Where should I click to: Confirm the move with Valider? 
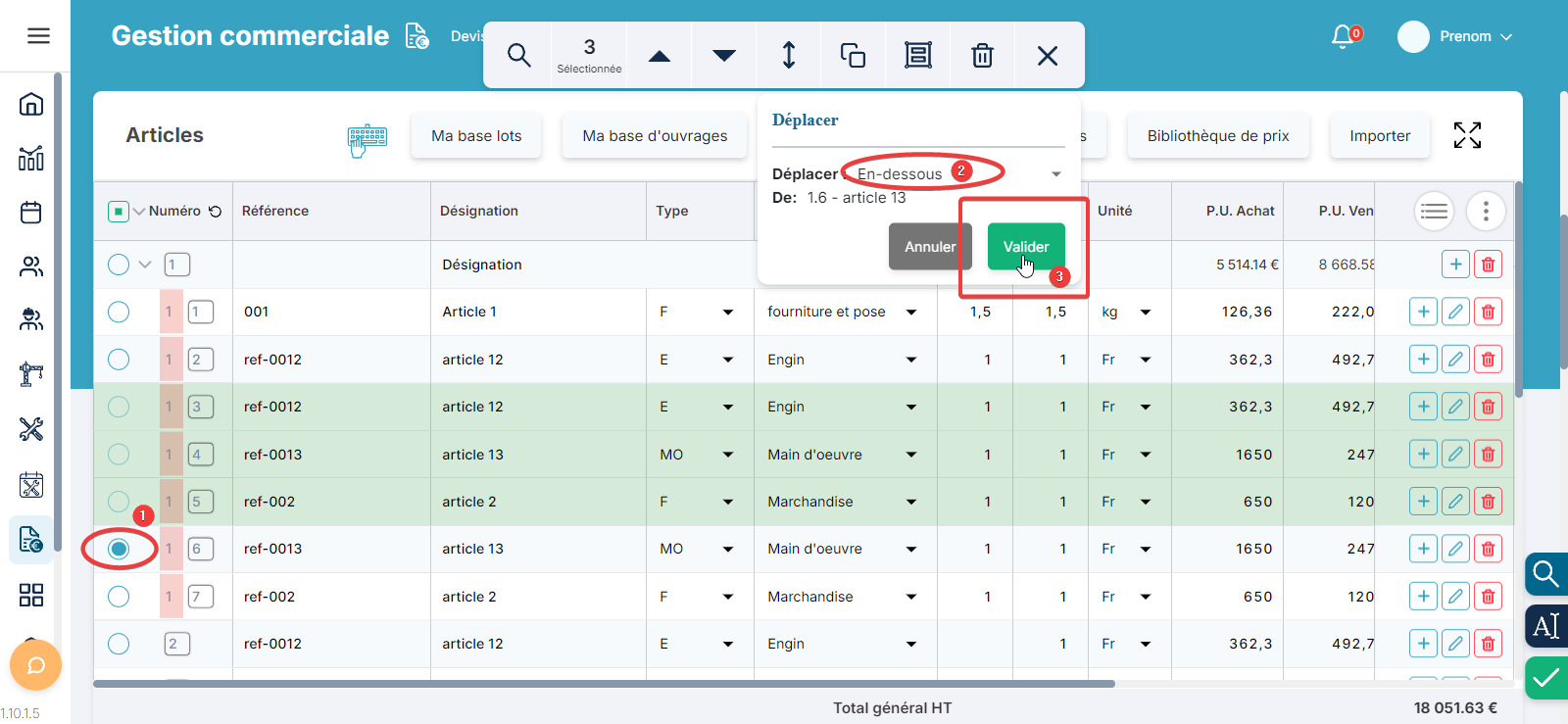[x=1025, y=247]
